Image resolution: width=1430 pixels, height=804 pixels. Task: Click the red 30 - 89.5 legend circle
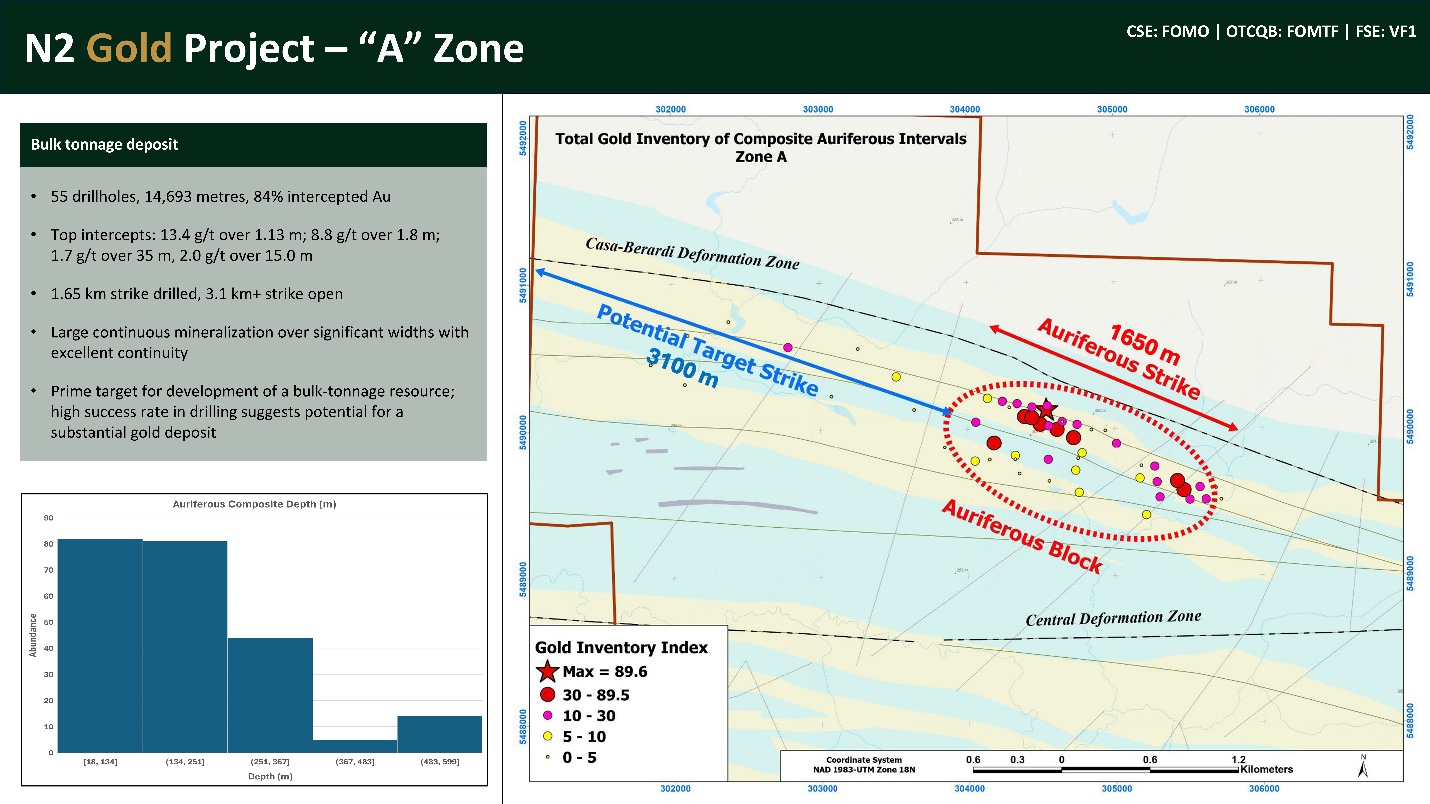click(x=545, y=693)
